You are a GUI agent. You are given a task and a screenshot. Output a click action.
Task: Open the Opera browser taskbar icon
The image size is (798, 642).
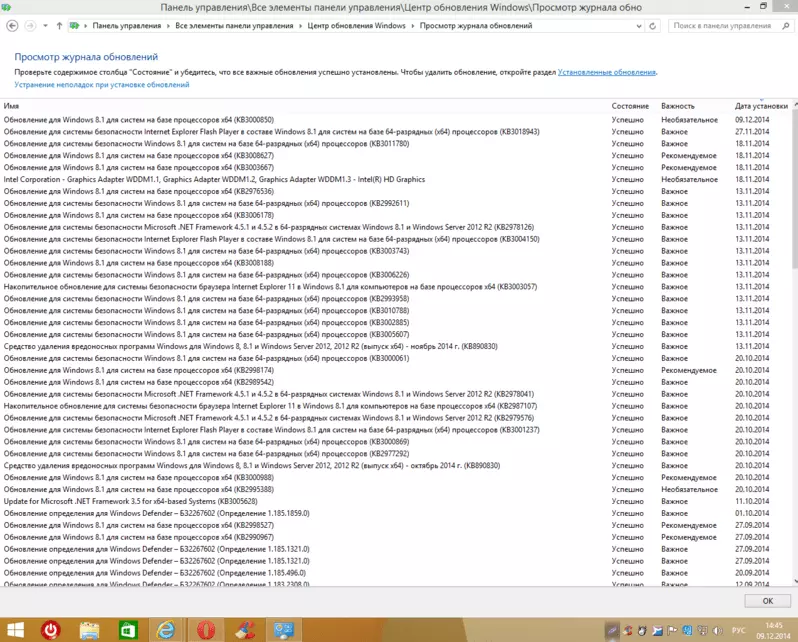point(207,630)
